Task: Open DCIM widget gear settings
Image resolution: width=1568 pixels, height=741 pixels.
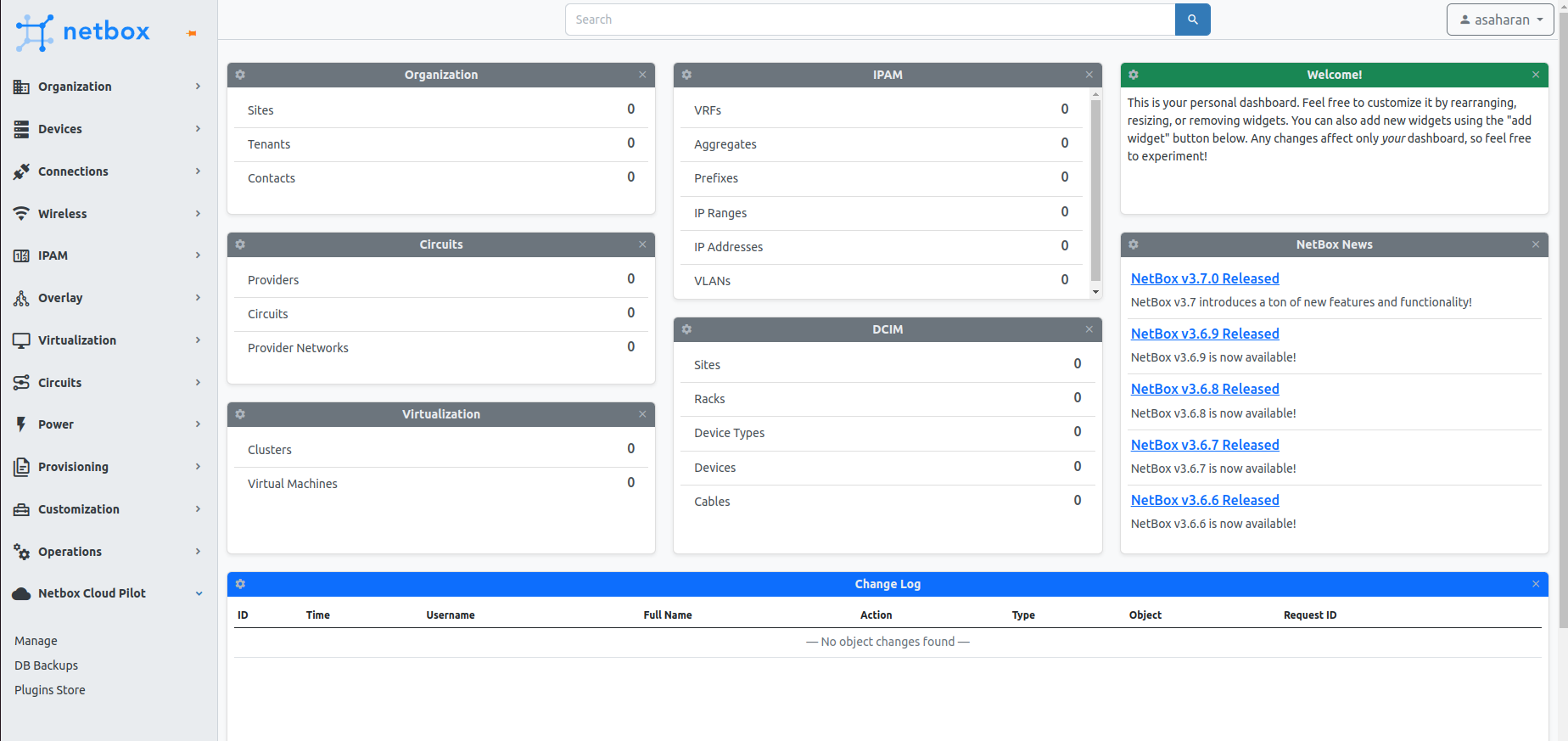Action: click(x=686, y=329)
